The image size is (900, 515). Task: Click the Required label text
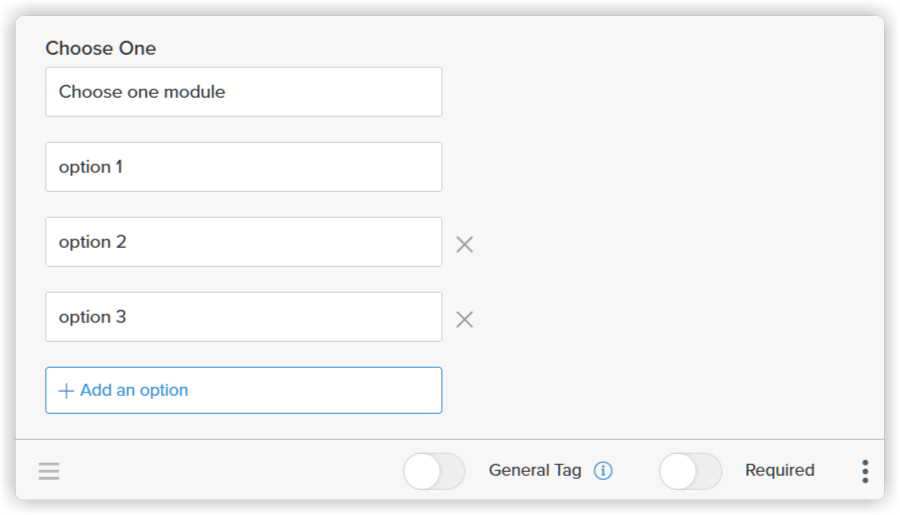[x=779, y=470]
